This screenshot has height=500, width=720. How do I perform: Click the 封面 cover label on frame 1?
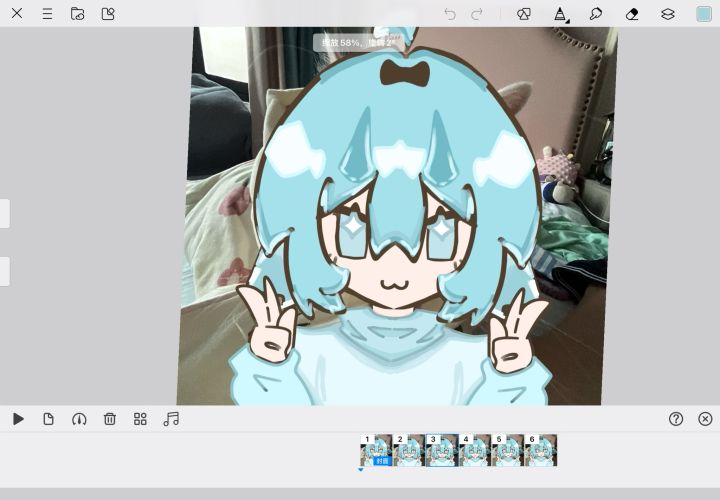coord(382,461)
